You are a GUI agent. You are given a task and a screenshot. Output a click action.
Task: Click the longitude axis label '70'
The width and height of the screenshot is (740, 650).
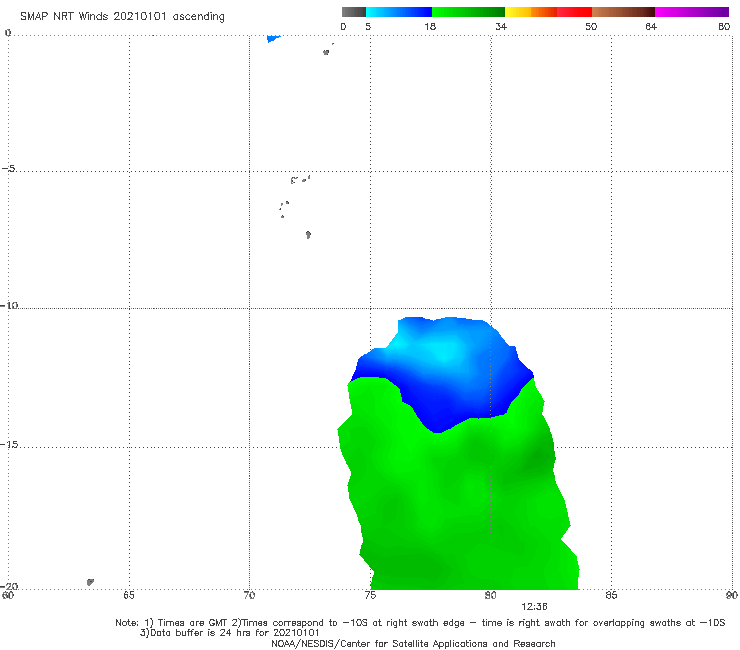click(249, 595)
